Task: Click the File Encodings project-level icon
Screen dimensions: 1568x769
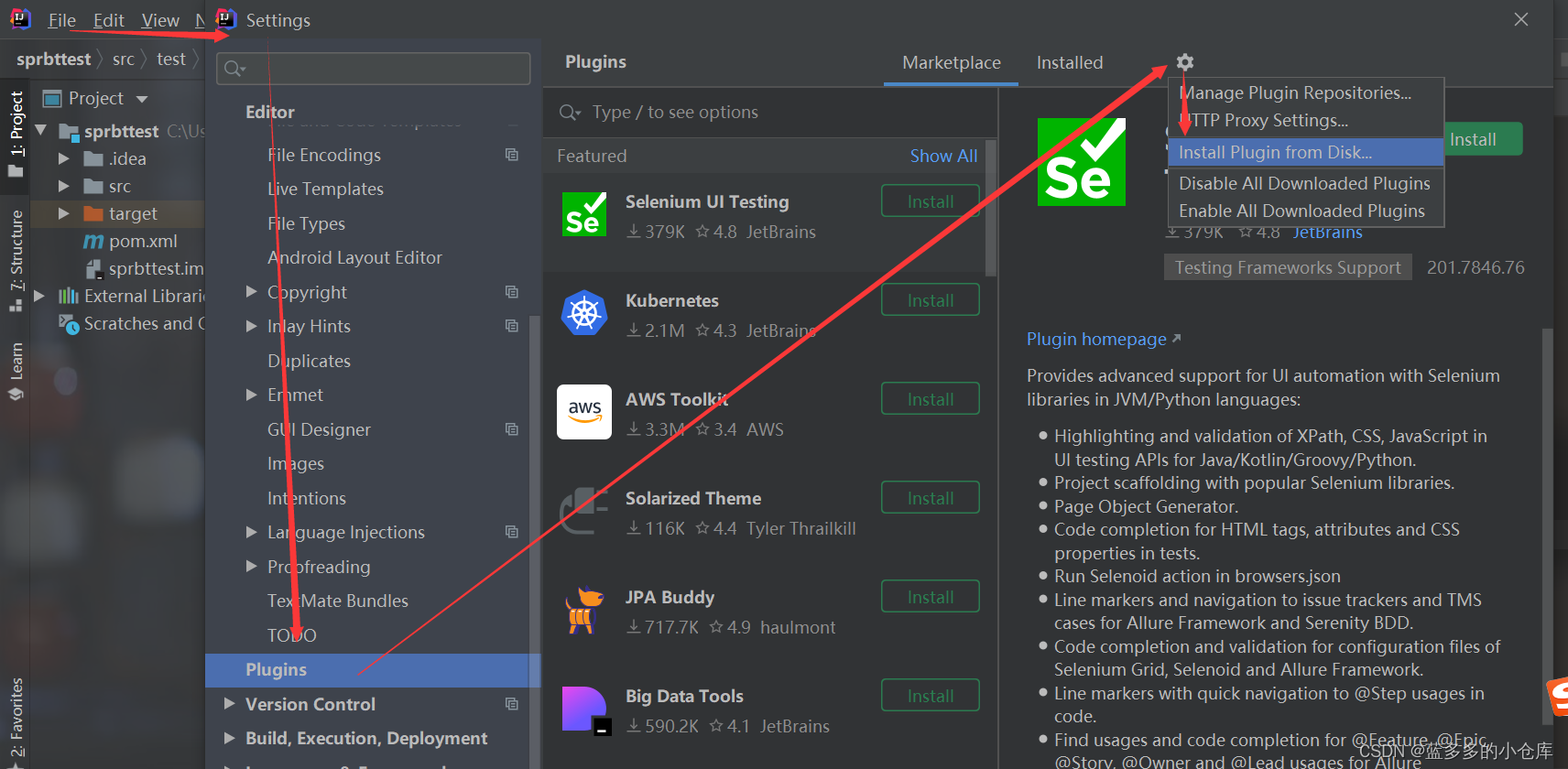Action: [512, 155]
